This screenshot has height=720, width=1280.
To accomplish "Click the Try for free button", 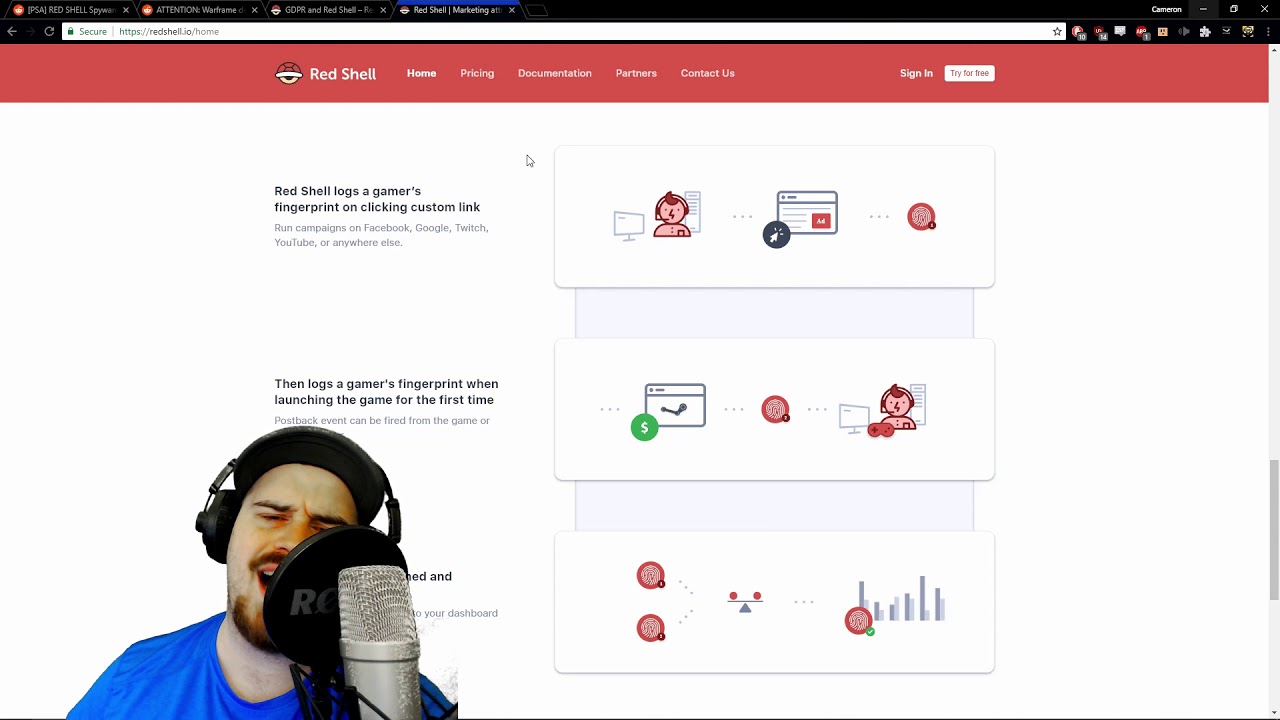I will click(x=969, y=73).
